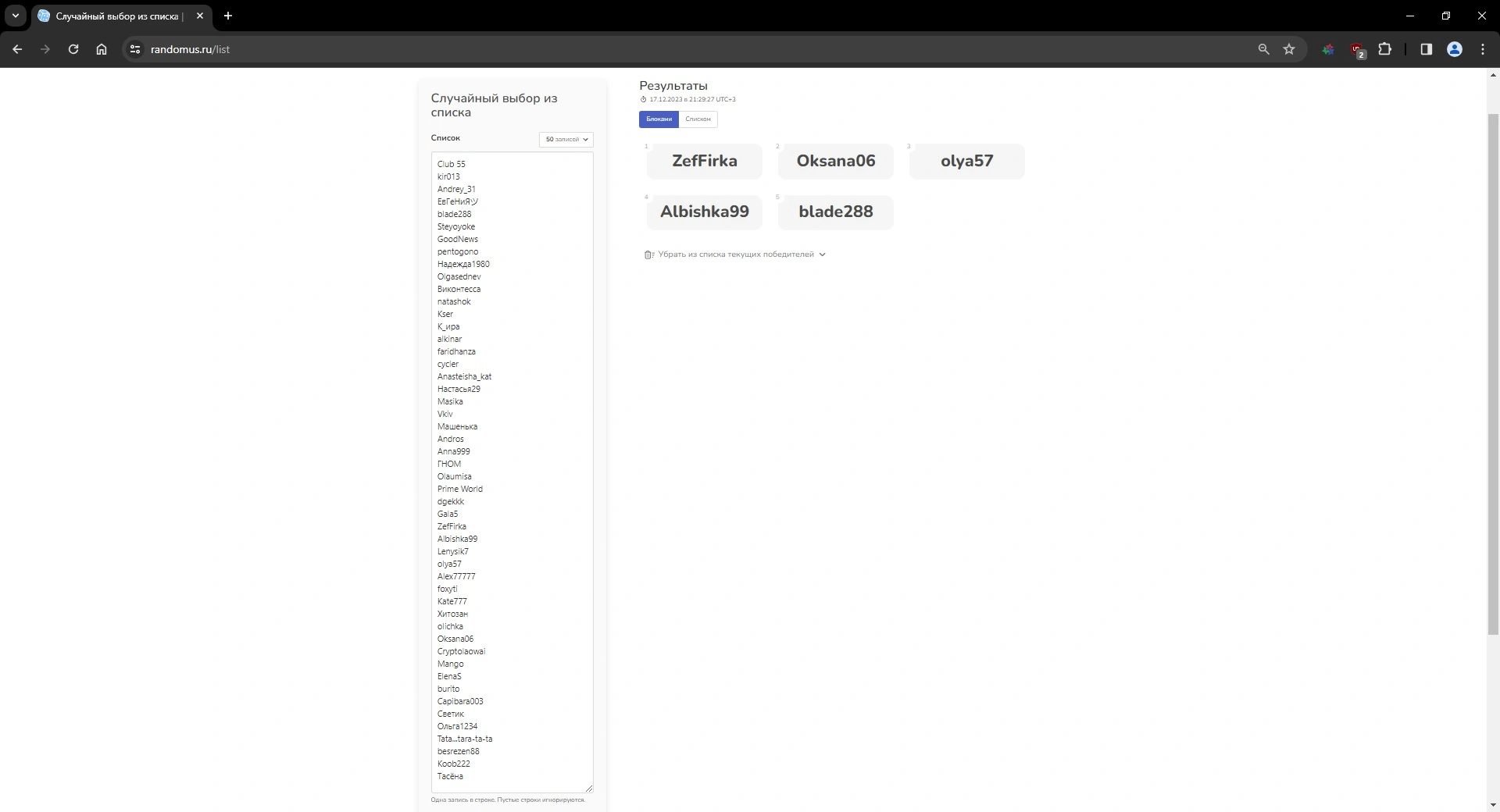Open the red extension with badge 2
Image resolution: width=1500 pixels, height=812 pixels.
(x=1357, y=50)
